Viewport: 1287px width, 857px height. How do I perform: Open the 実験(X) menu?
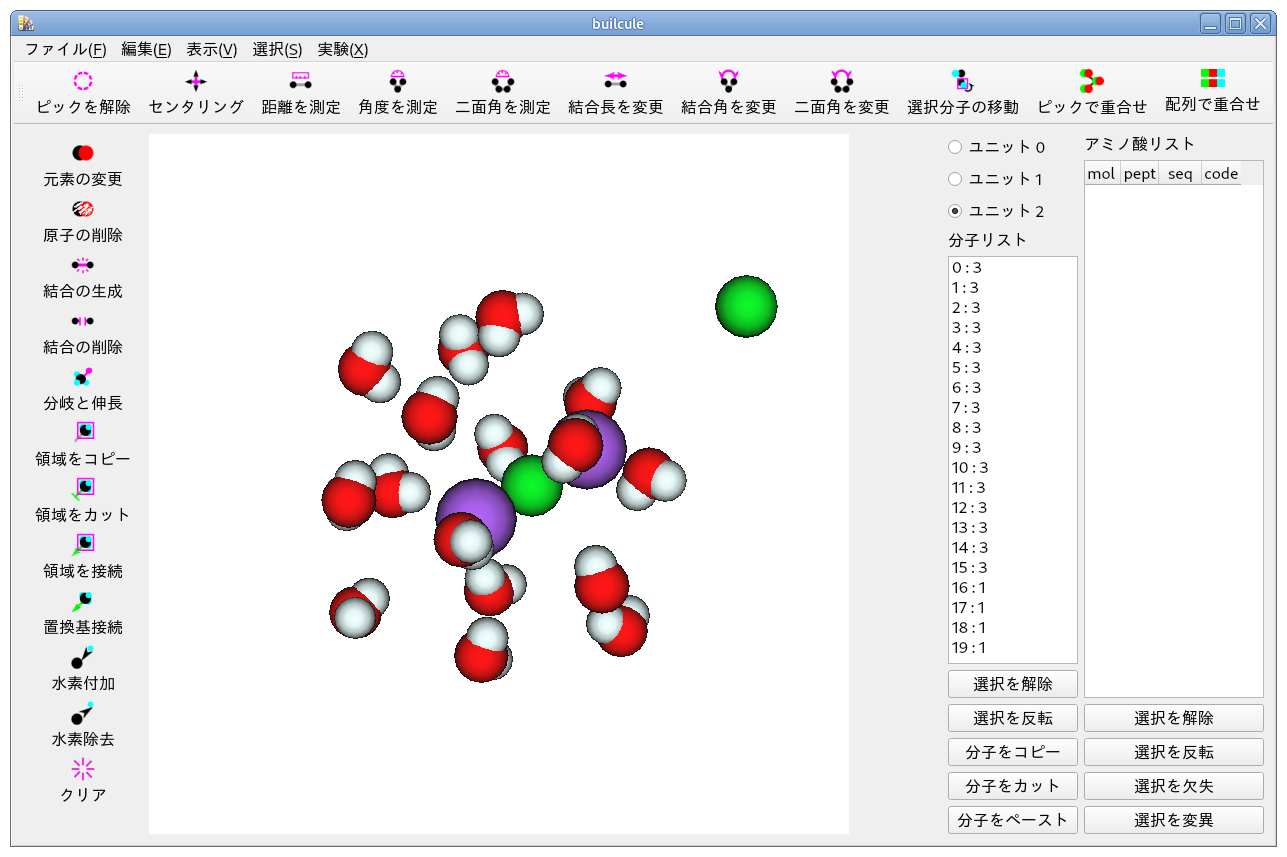pyautogui.click(x=342, y=49)
